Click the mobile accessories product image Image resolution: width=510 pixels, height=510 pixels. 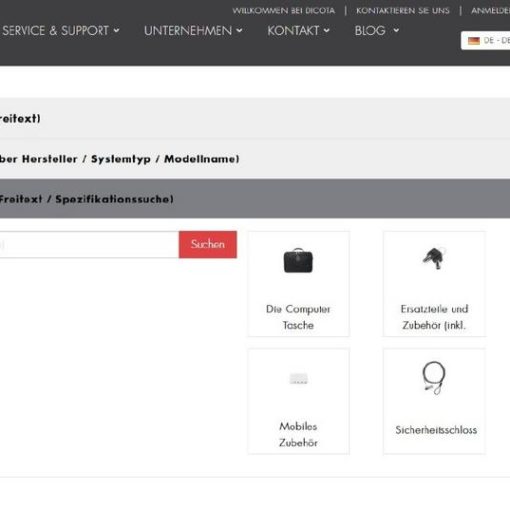[x=299, y=379]
